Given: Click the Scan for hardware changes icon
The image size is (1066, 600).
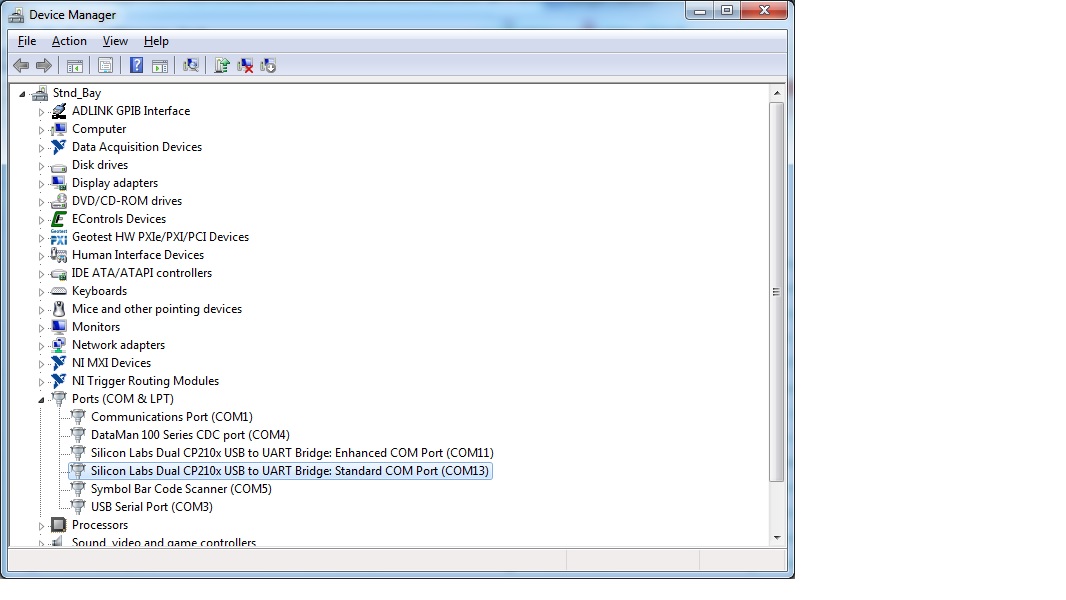Looking at the screenshot, I should 191,65.
